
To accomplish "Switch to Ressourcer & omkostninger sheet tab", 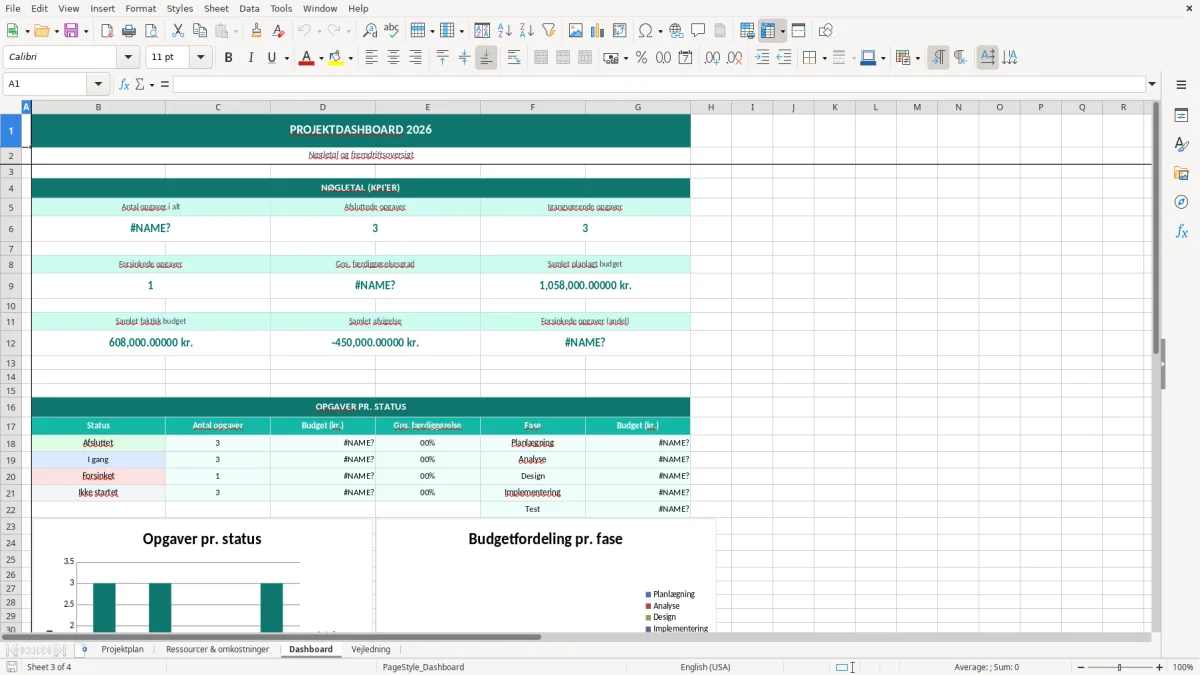I will [x=217, y=649].
